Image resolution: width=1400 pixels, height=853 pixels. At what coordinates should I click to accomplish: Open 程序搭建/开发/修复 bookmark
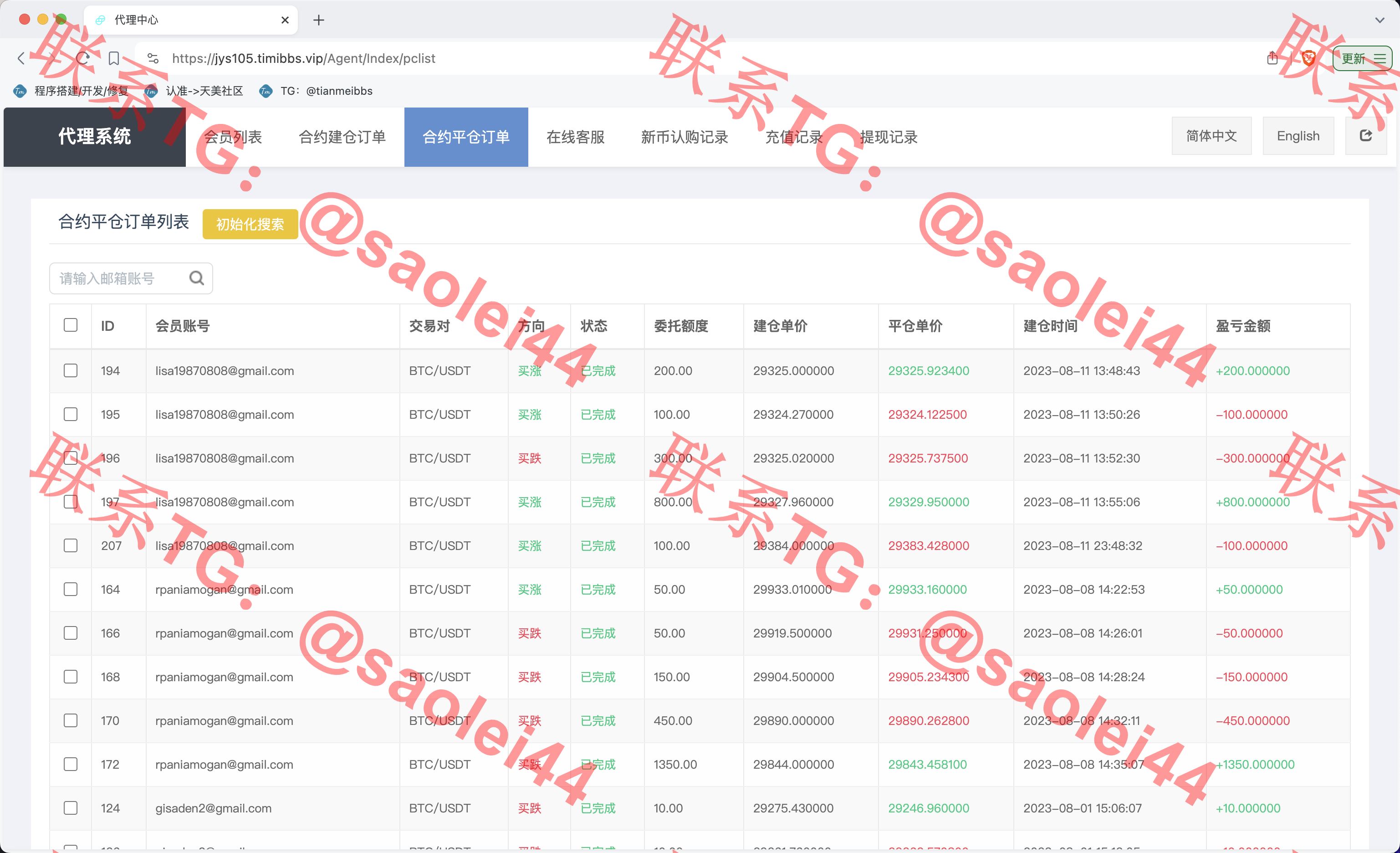pos(72,91)
